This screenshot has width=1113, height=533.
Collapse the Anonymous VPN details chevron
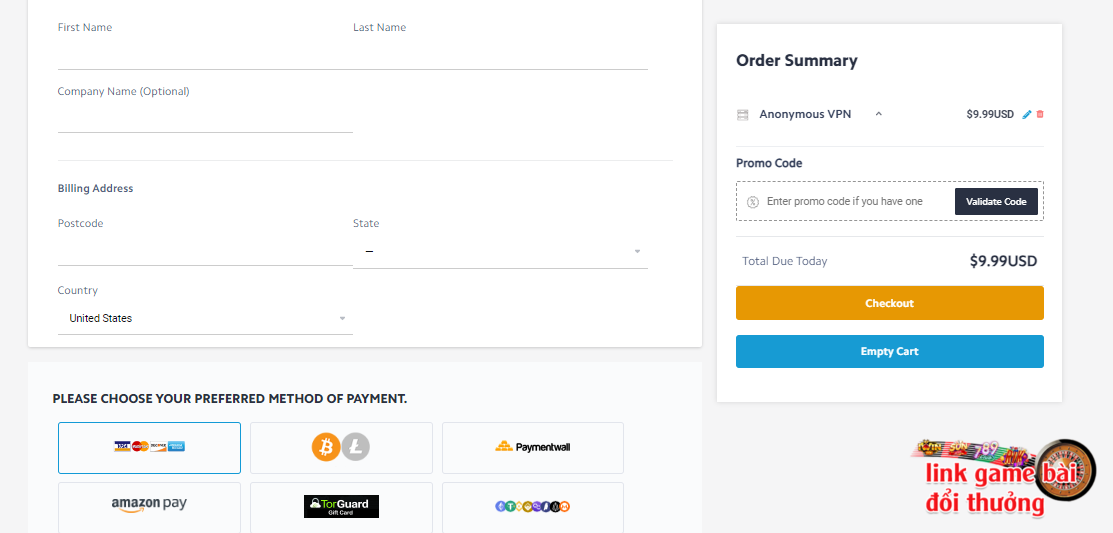click(879, 114)
